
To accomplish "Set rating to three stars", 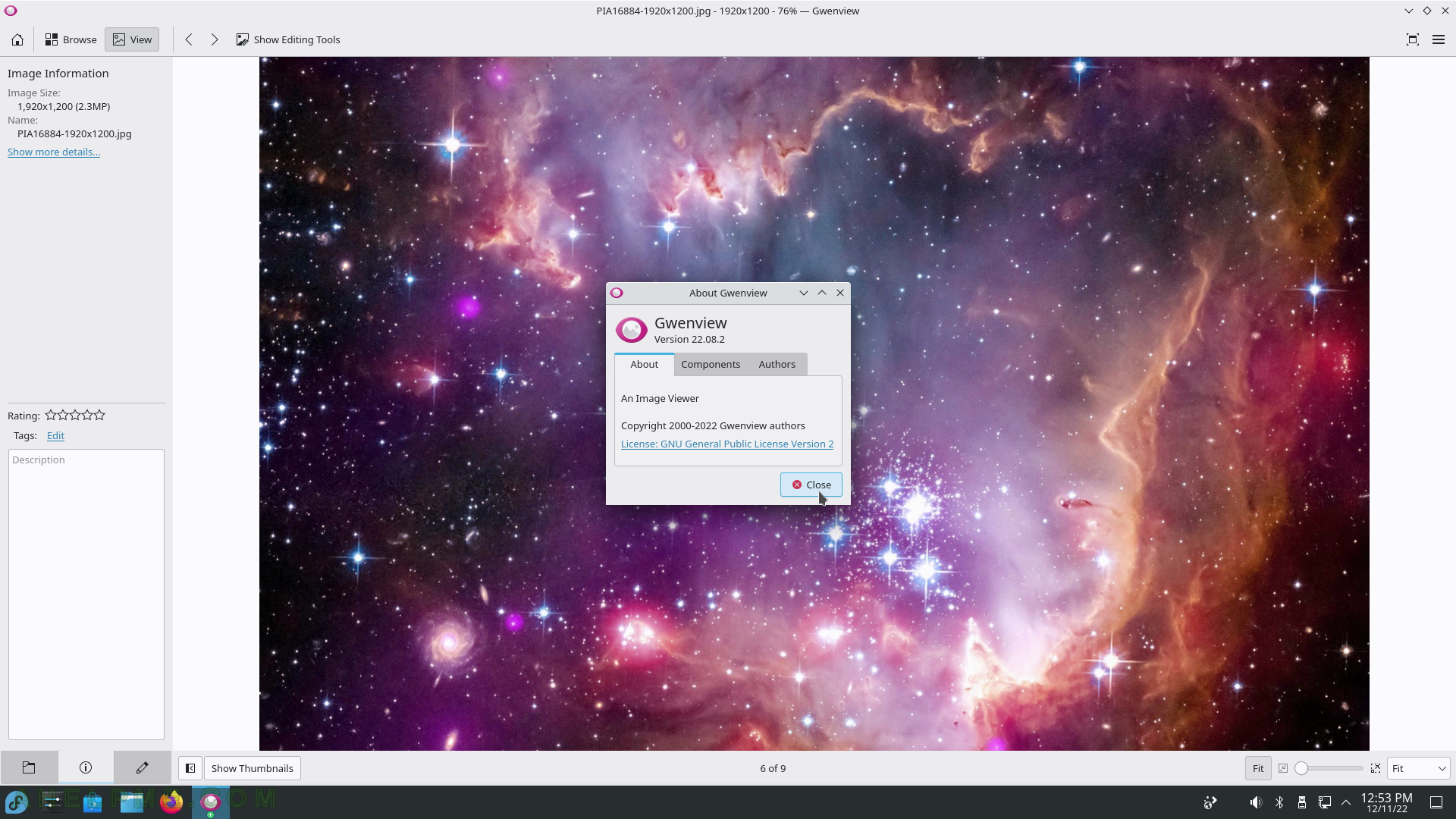I will pyautogui.click(x=75, y=415).
